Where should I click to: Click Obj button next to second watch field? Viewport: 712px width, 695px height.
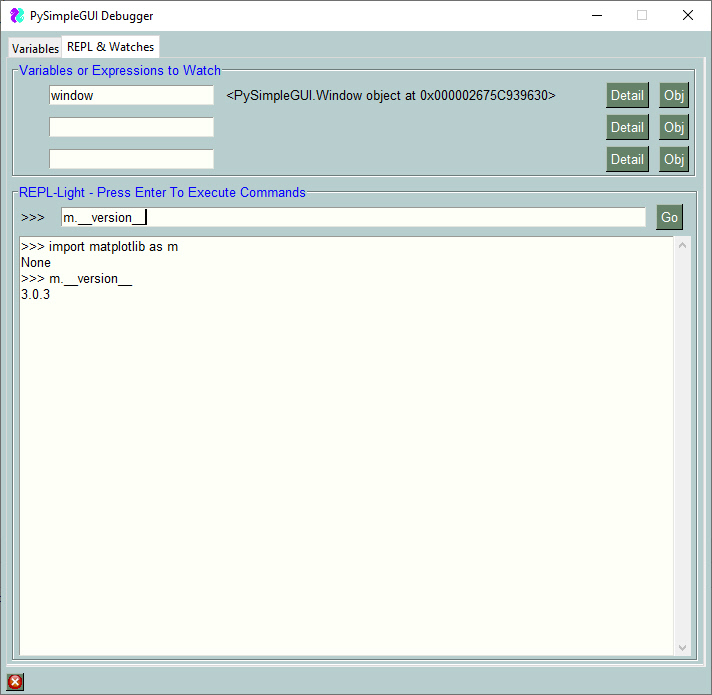pyautogui.click(x=674, y=127)
